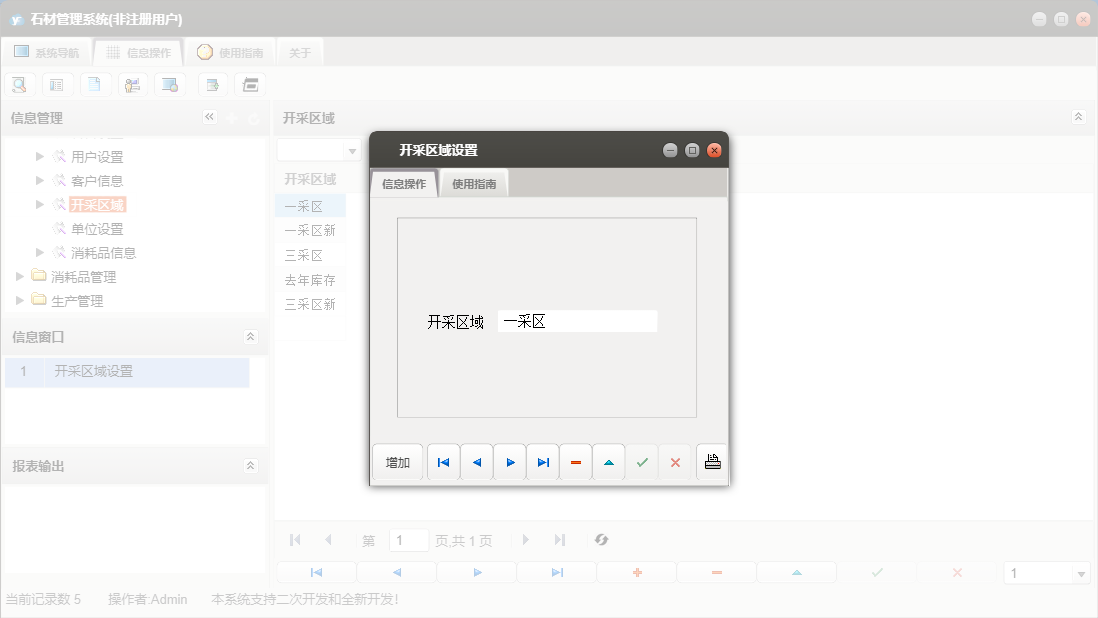Cancel editing with the red X icon
Screen dimensions: 1098x618
click(x=675, y=461)
